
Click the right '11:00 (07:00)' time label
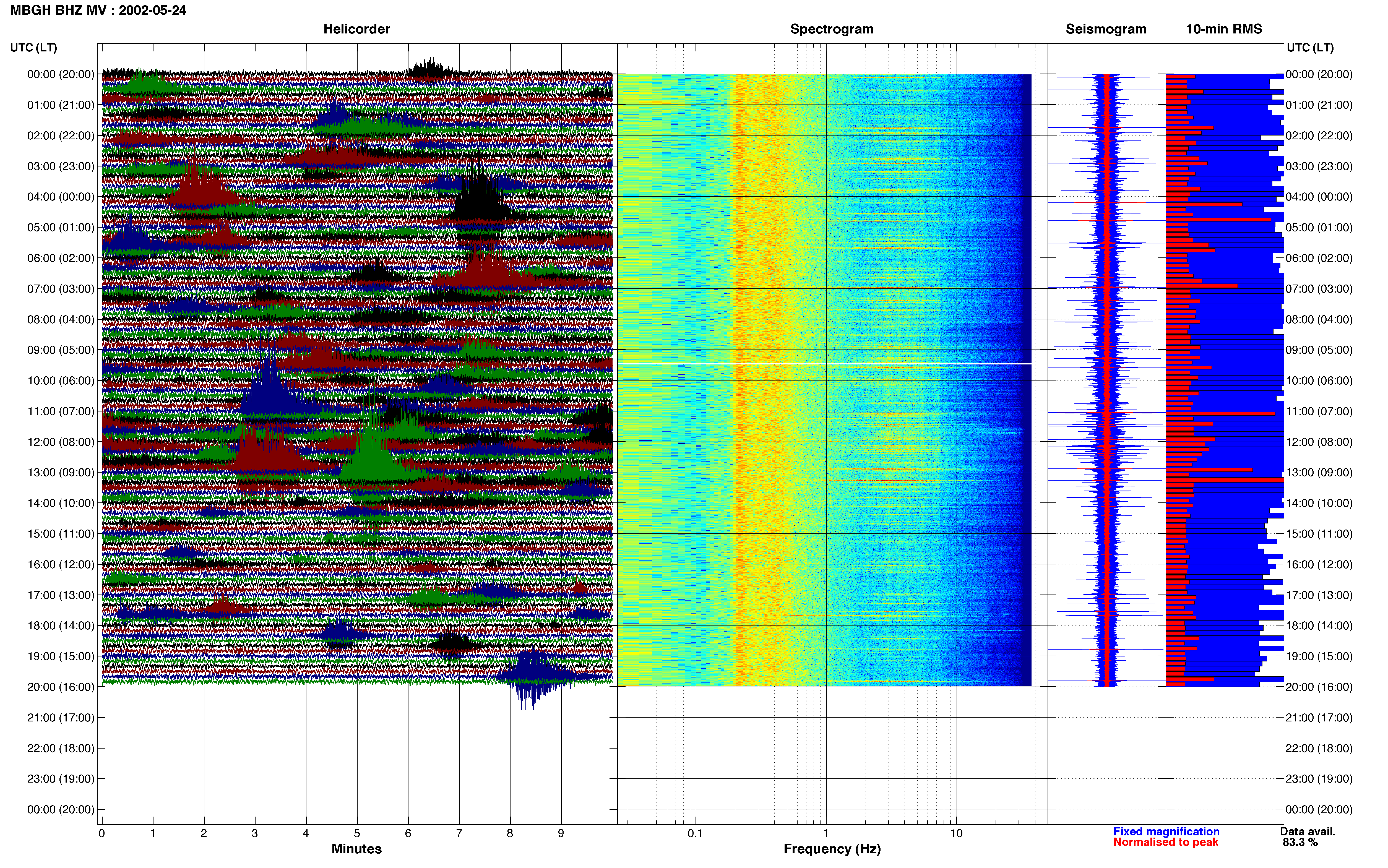point(1319,411)
